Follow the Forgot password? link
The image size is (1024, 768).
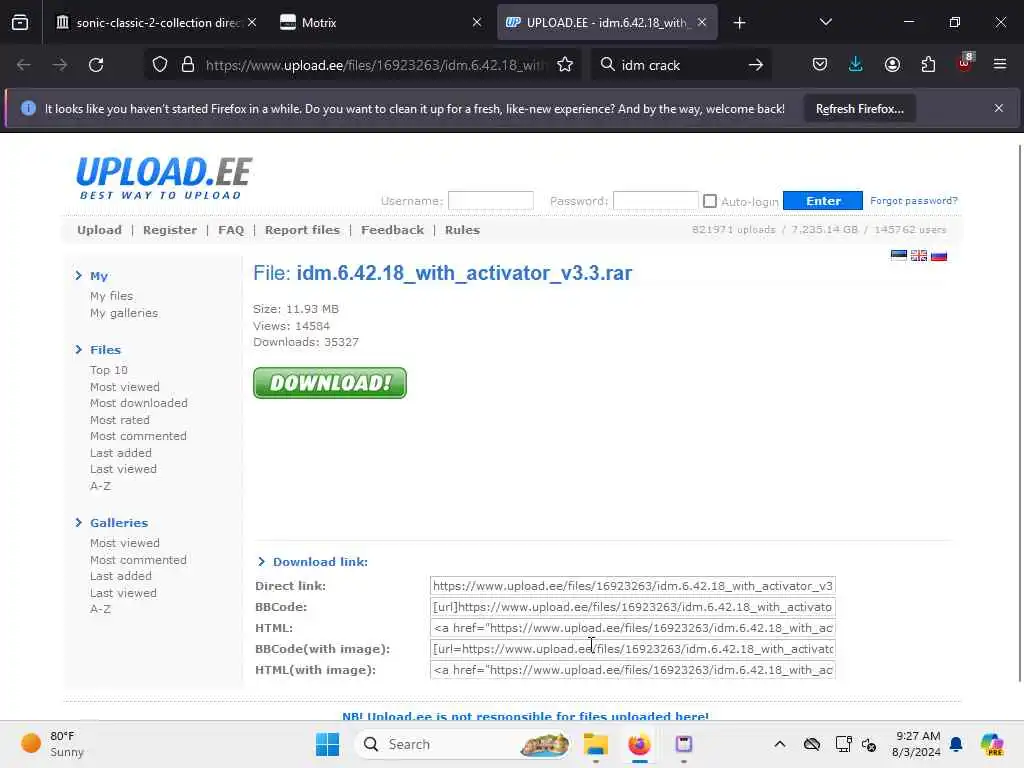914,200
